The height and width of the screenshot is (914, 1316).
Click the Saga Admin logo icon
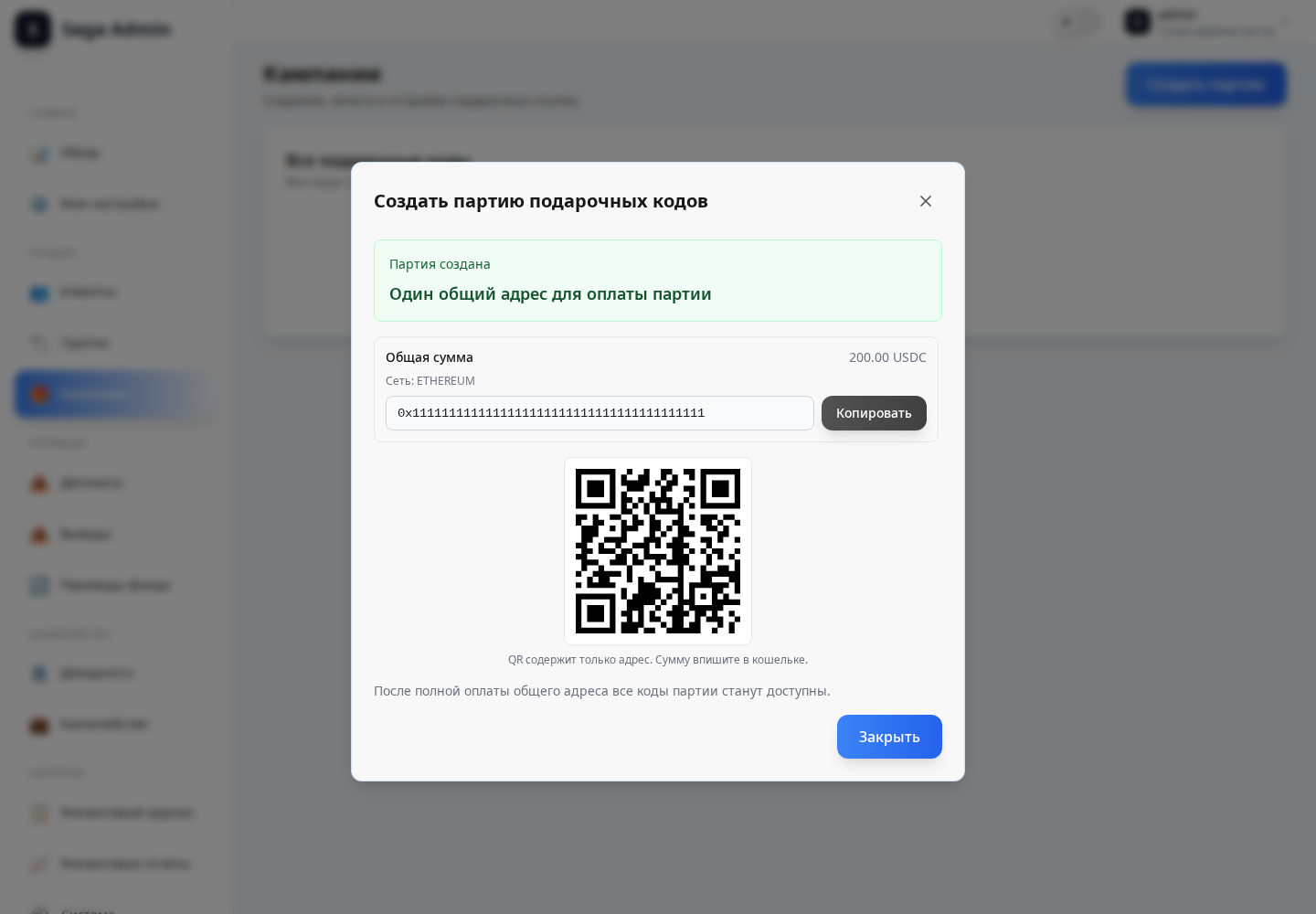point(33,29)
